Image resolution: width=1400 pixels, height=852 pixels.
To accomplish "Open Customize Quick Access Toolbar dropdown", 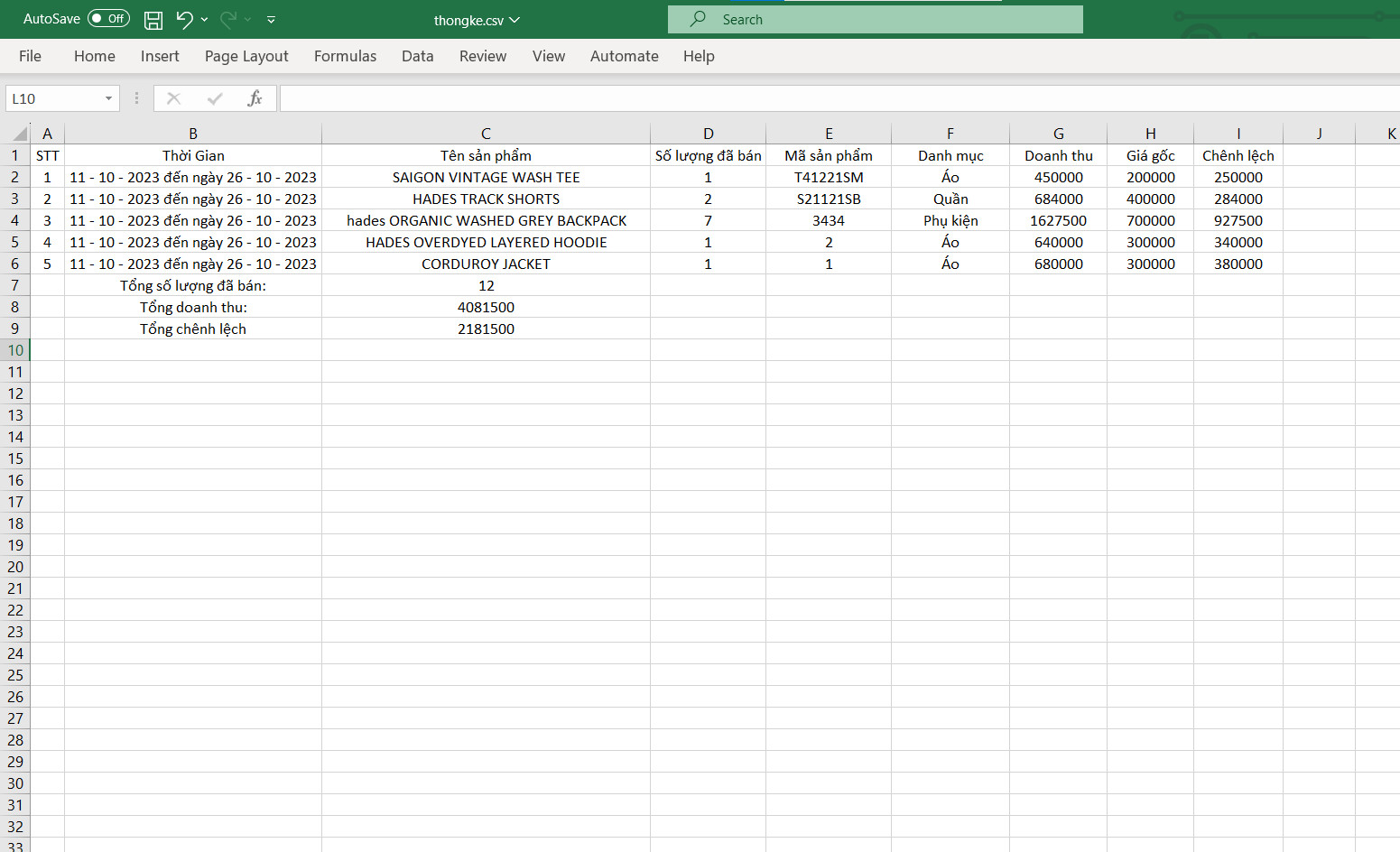I will pyautogui.click(x=271, y=19).
